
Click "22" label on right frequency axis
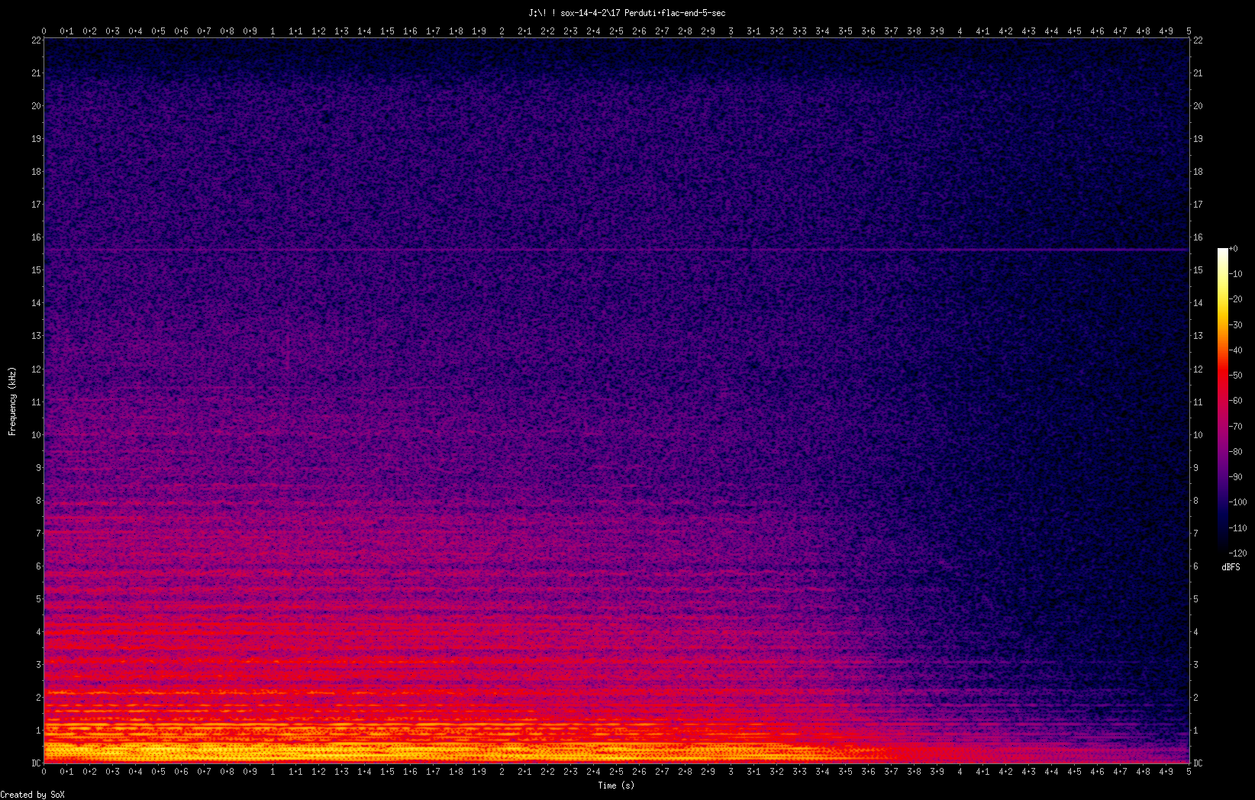point(1199,40)
